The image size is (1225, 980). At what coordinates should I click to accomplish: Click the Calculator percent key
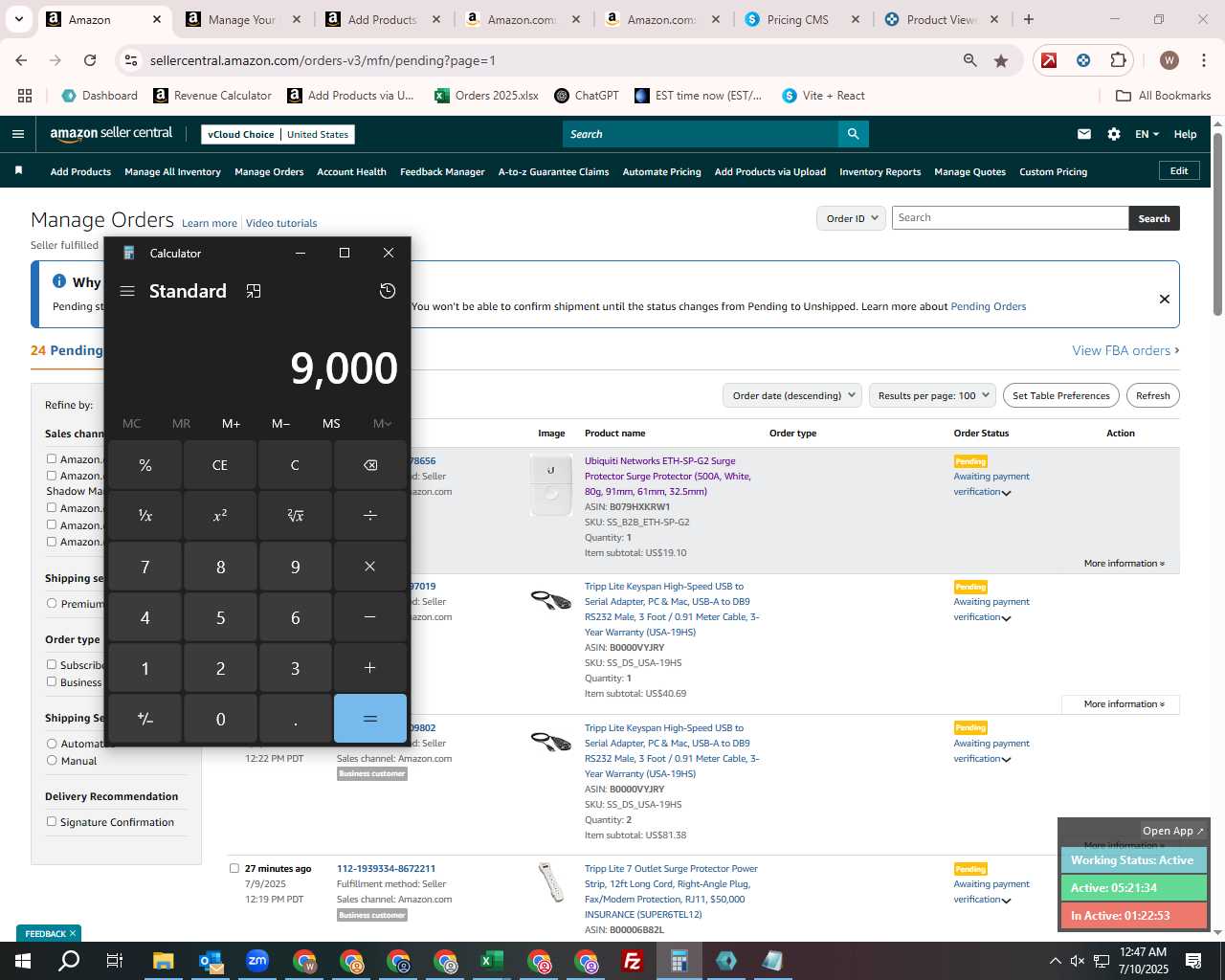tap(145, 465)
